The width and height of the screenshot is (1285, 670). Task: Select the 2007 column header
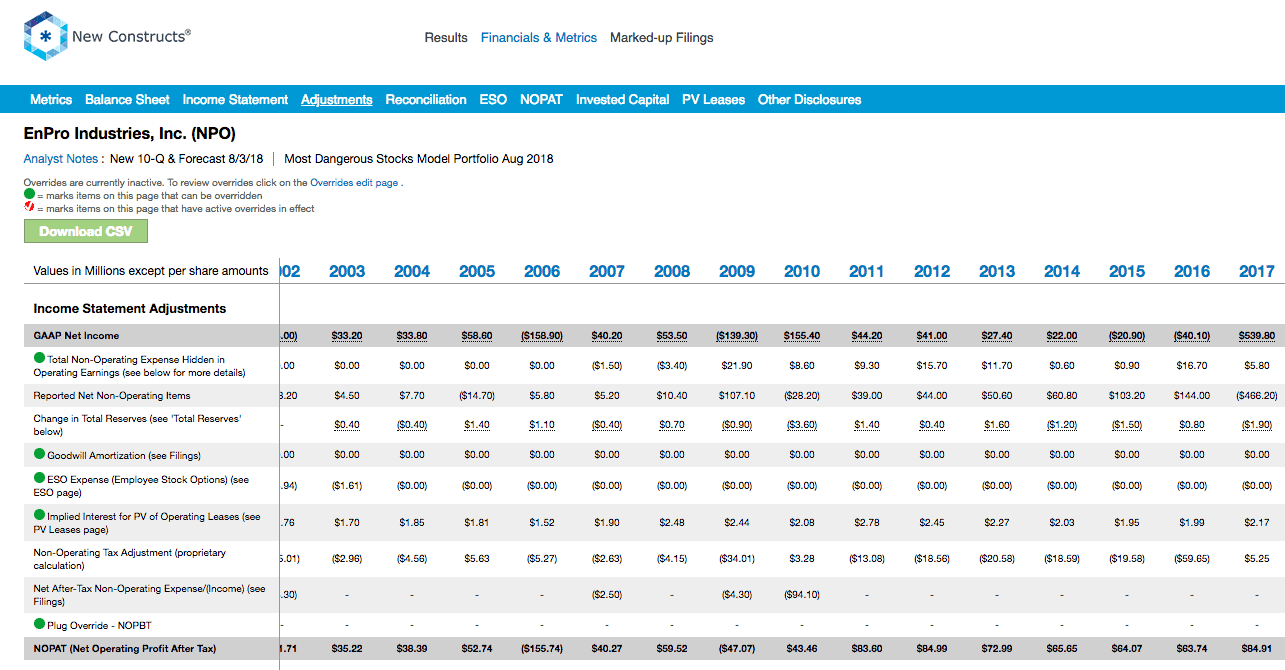click(607, 272)
